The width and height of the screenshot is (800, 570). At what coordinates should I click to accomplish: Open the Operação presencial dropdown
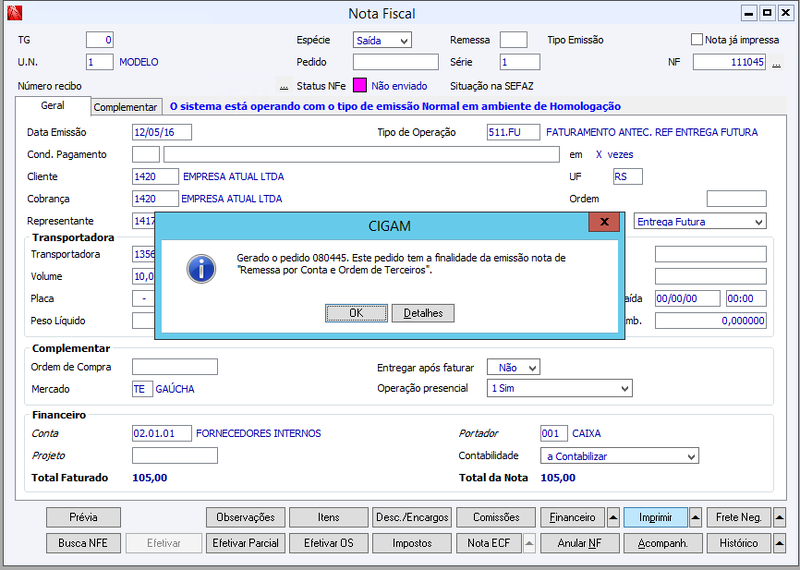(x=559, y=388)
